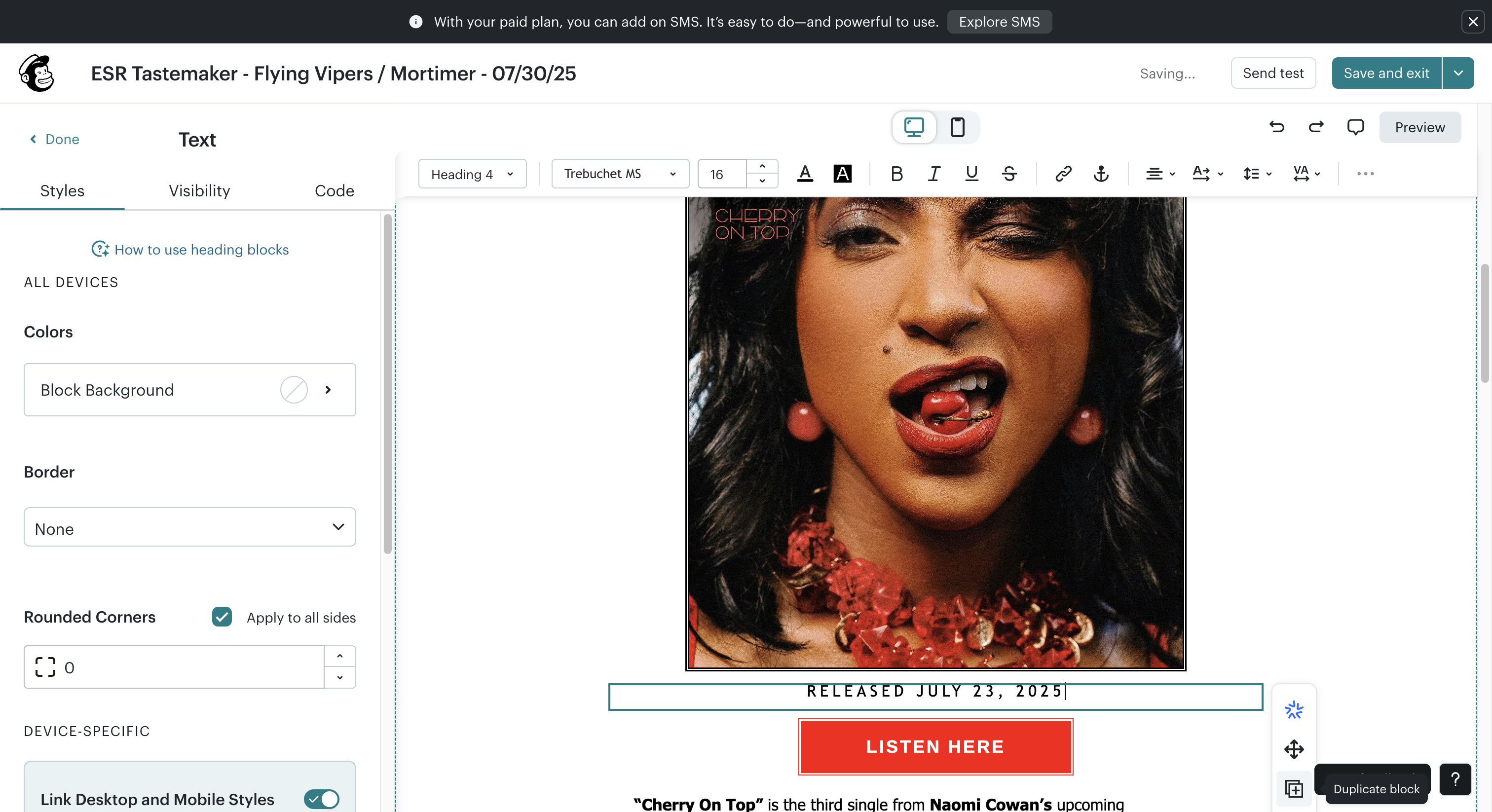
Task: Open the Trebuchet MS font dropdown
Action: [620, 174]
